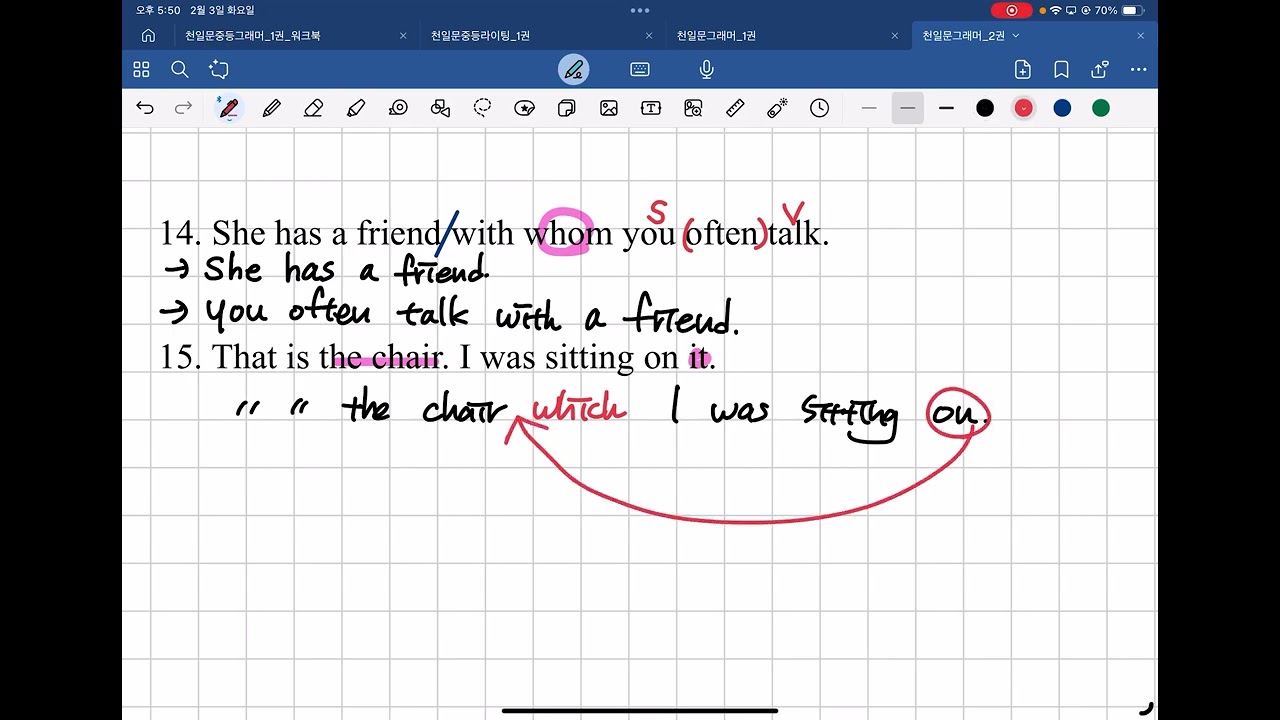The width and height of the screenshot is (1280, 720).
Task: Select the highlighter tool
Action: (356, 108)
